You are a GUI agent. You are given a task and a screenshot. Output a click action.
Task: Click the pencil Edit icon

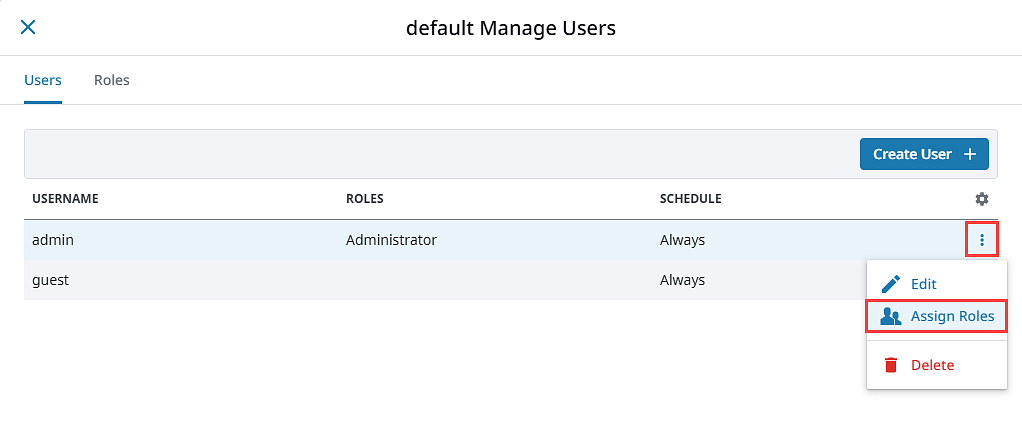(x=890, y=284)
